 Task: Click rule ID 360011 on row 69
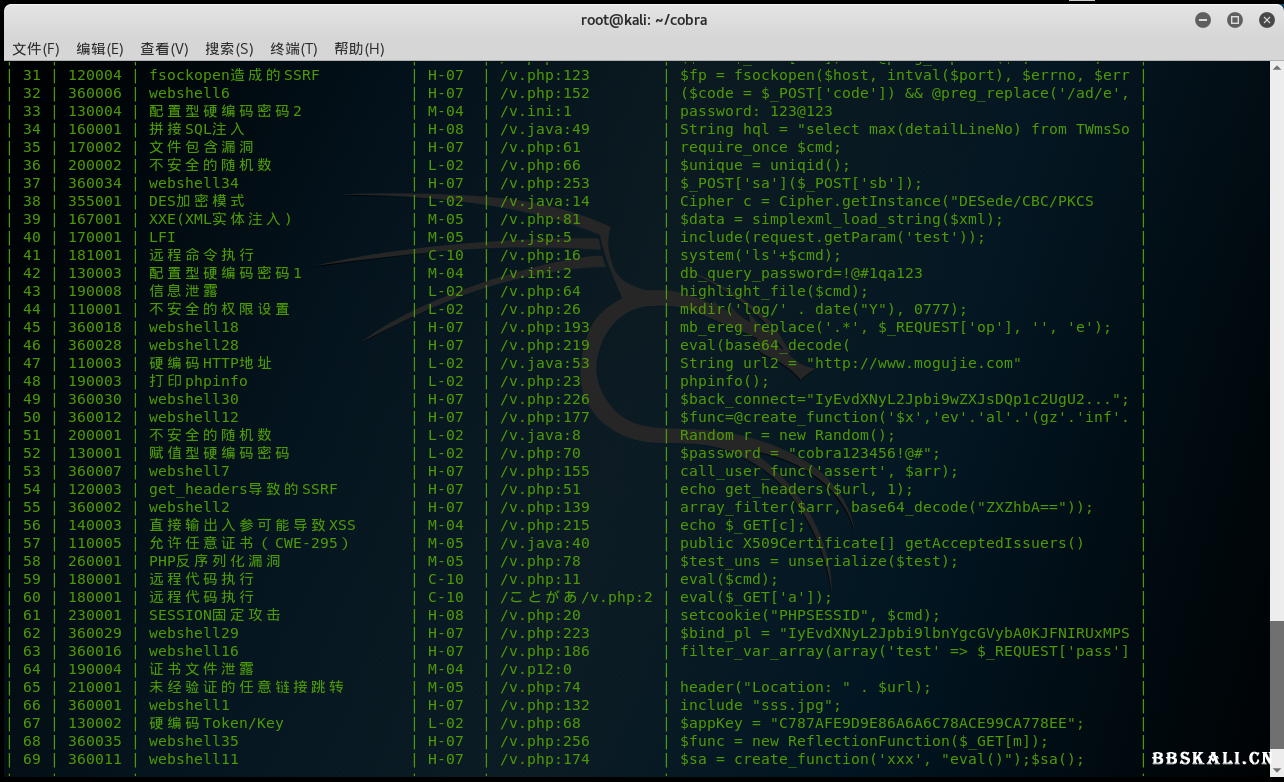(95, 759)
